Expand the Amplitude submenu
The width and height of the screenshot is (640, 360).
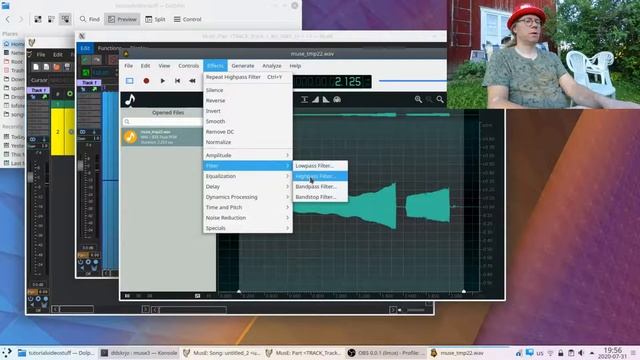[x=248, y=155]
